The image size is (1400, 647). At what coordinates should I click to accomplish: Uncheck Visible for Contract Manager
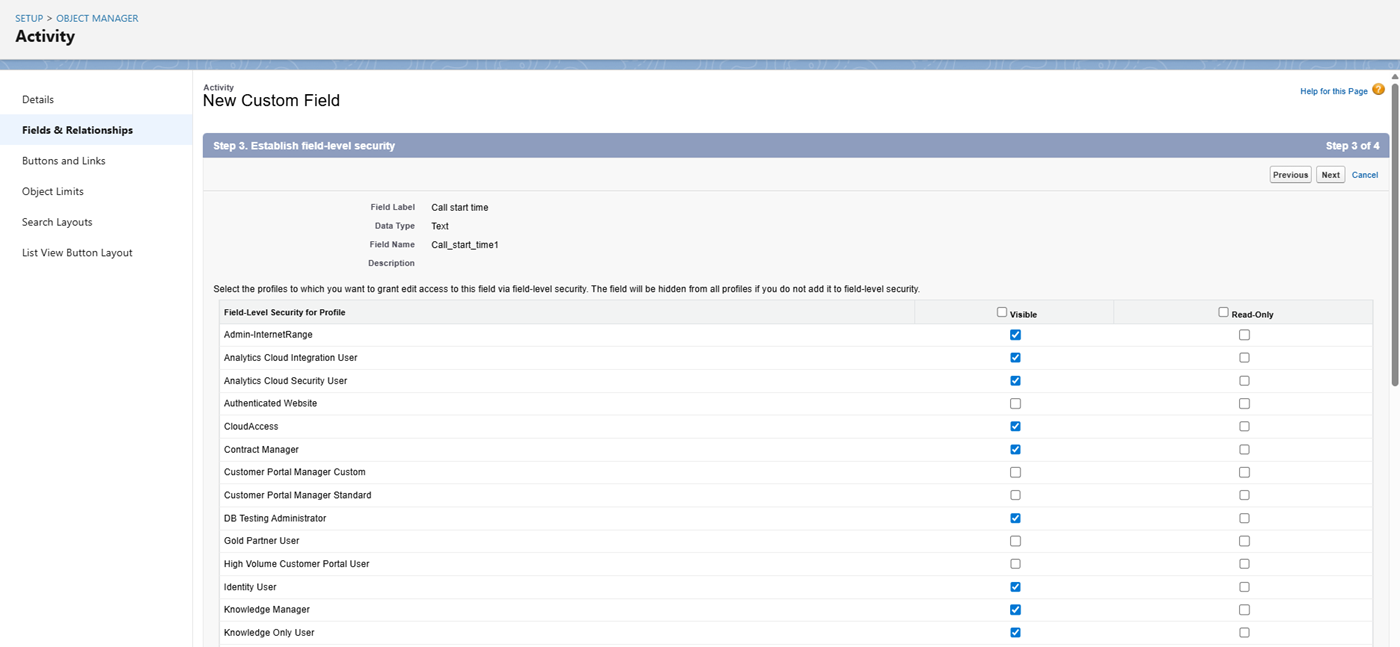point(1015,450)
